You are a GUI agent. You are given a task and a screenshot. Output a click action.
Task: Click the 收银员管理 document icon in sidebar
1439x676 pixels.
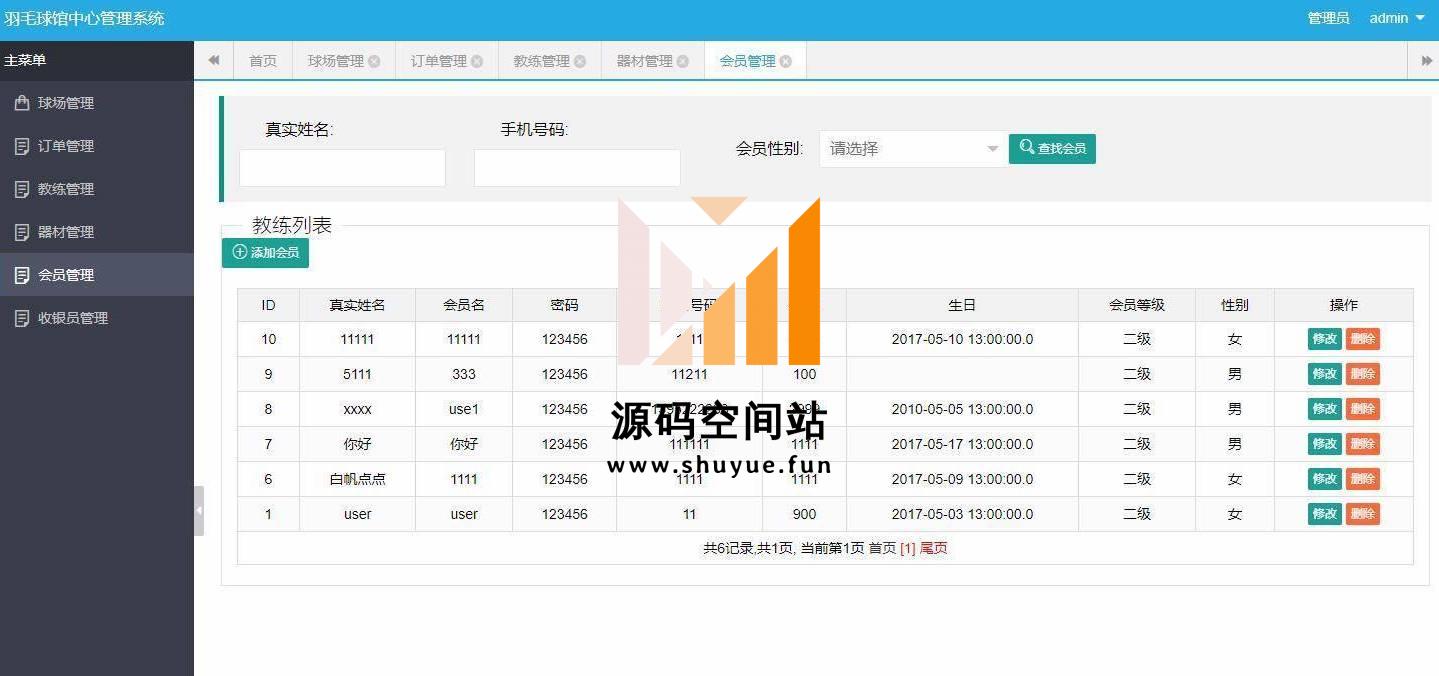(21, 318)
